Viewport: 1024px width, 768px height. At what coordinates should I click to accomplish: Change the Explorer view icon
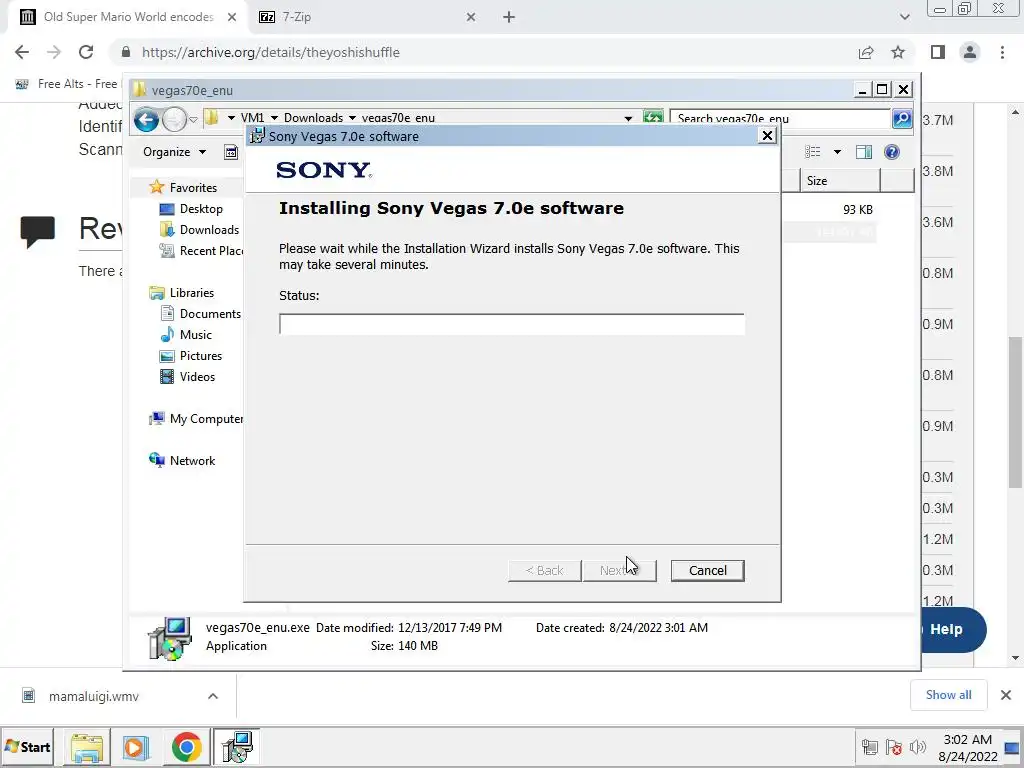click(812, 152)
